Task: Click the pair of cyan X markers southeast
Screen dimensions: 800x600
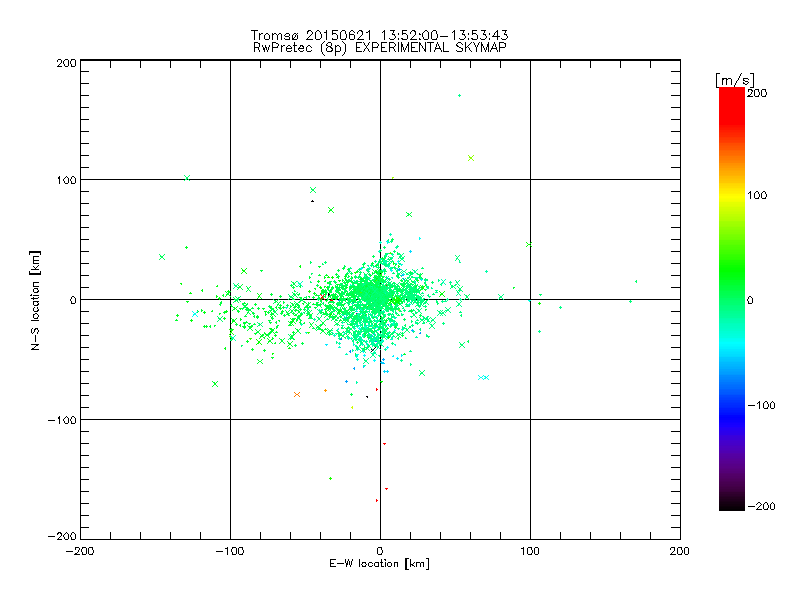Action: pyautogui.click(x=483, y=378)
